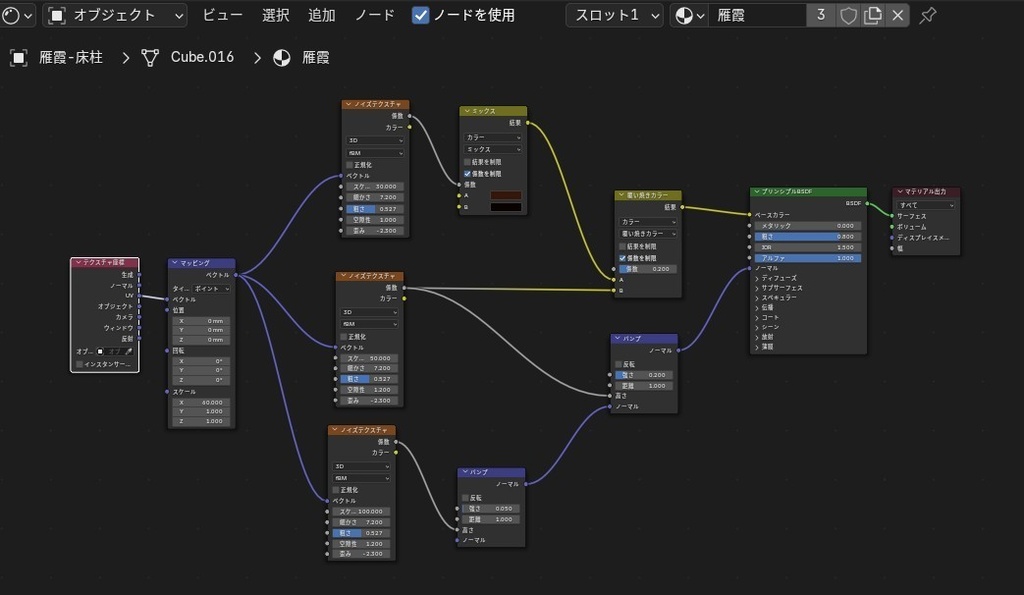Click the 強さ 0.050 field on lower Bump
This screenshot has width=1024, height=595.
[x=491, y=508]
